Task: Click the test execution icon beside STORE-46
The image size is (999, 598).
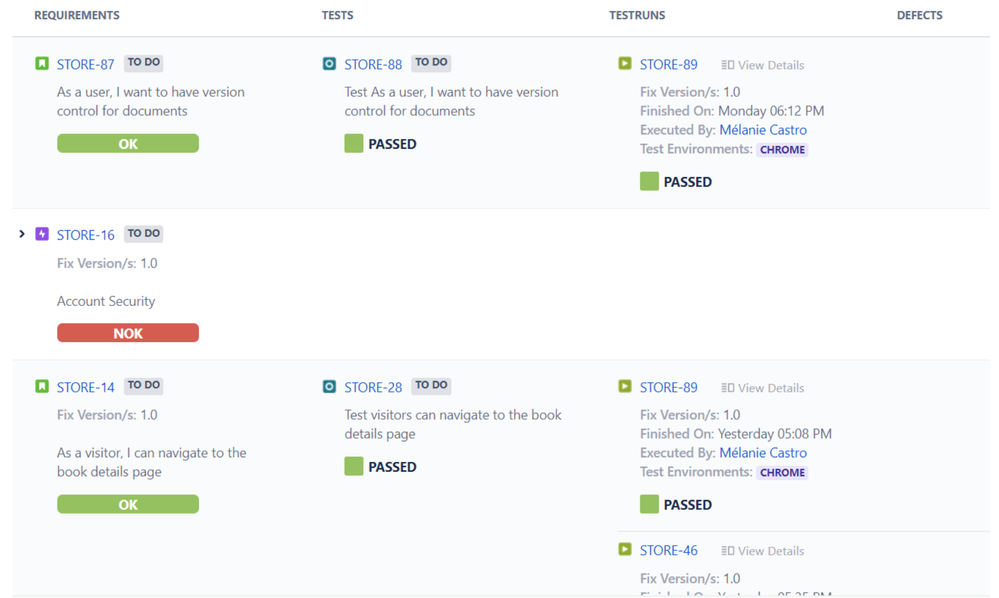Action: click(x=625, y=550)
